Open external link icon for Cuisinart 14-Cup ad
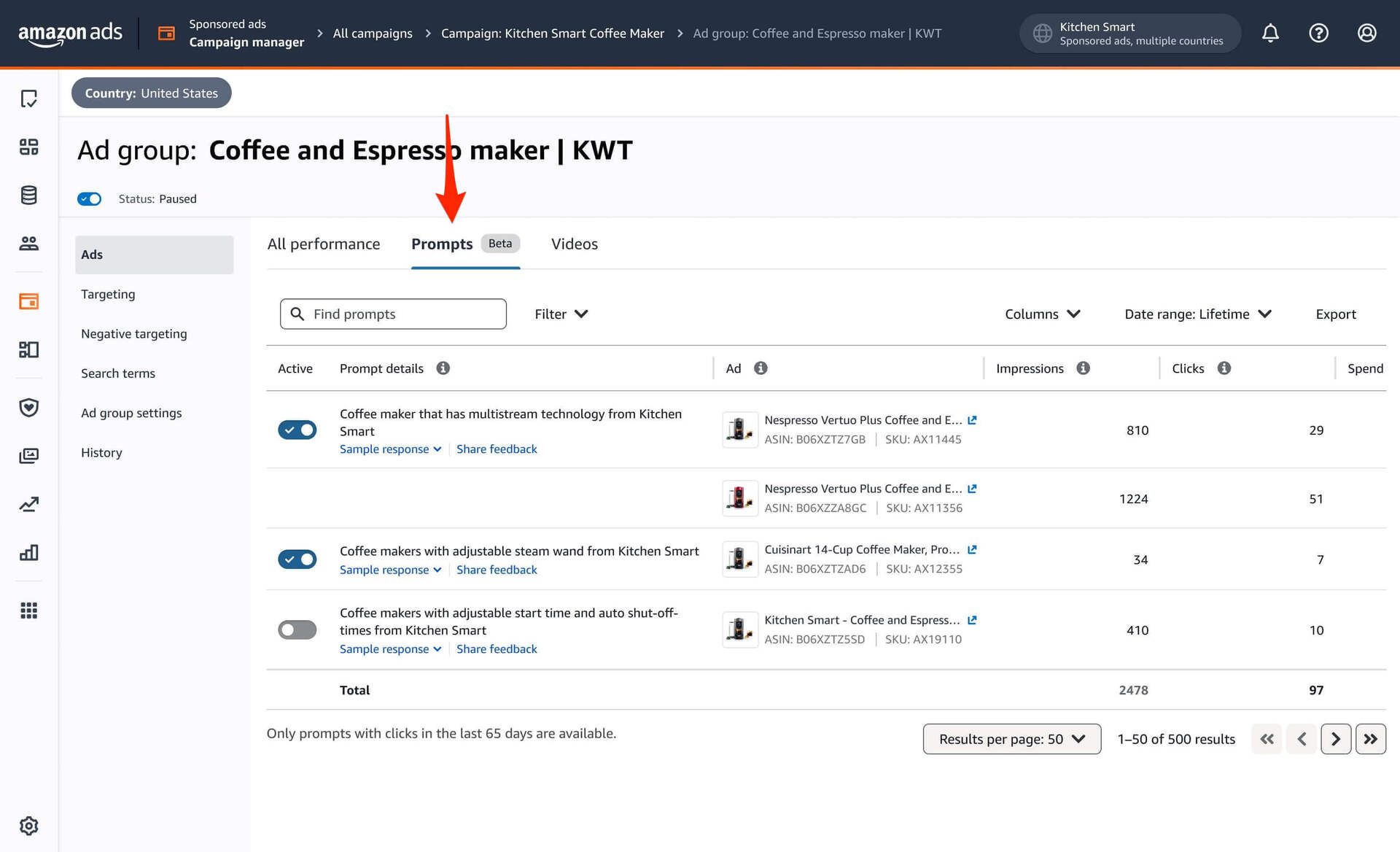Image resolution: width=1400 pixels, height=852 pixels. (972, 549)
